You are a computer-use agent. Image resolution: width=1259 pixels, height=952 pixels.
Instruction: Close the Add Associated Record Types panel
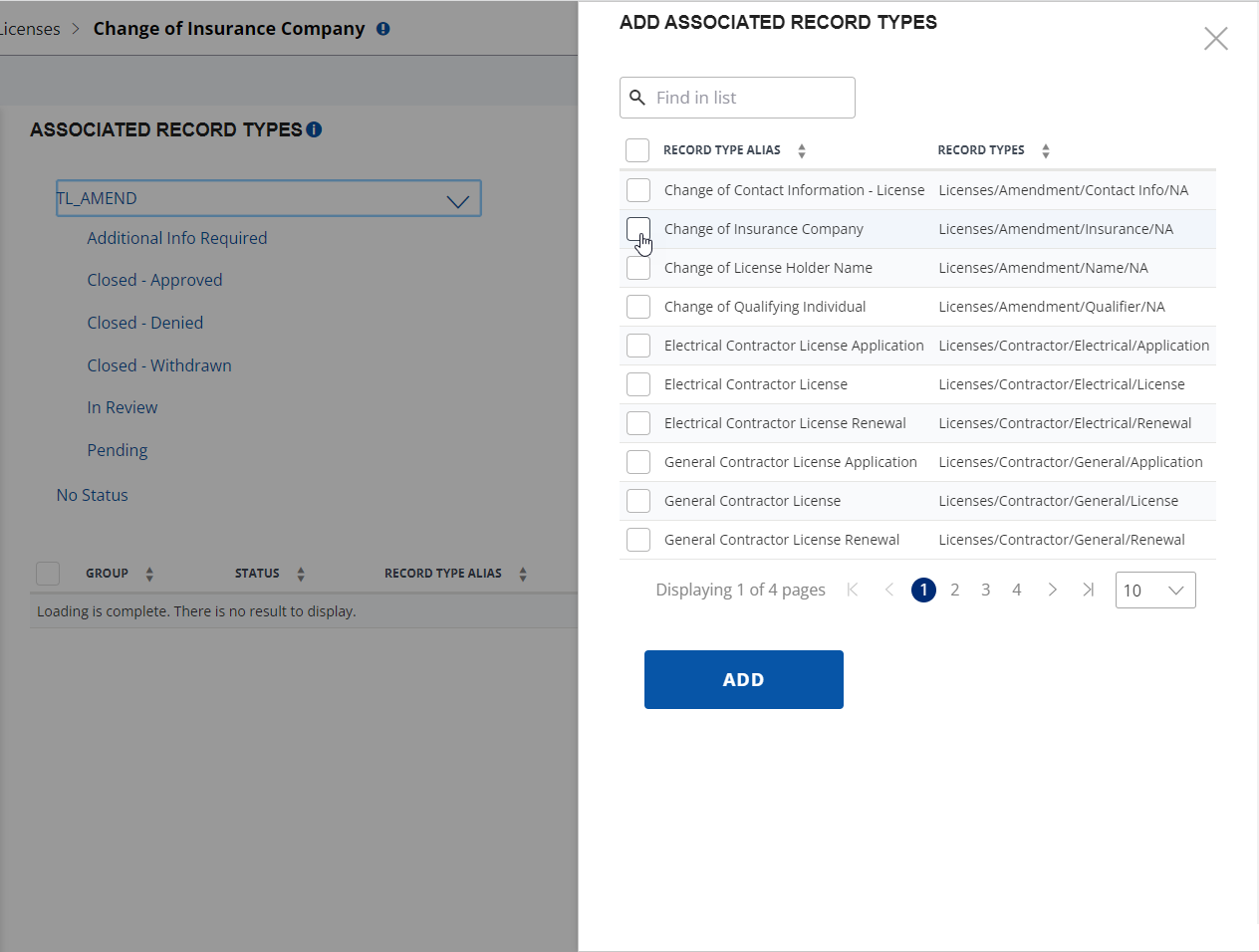click(1215, 39)
